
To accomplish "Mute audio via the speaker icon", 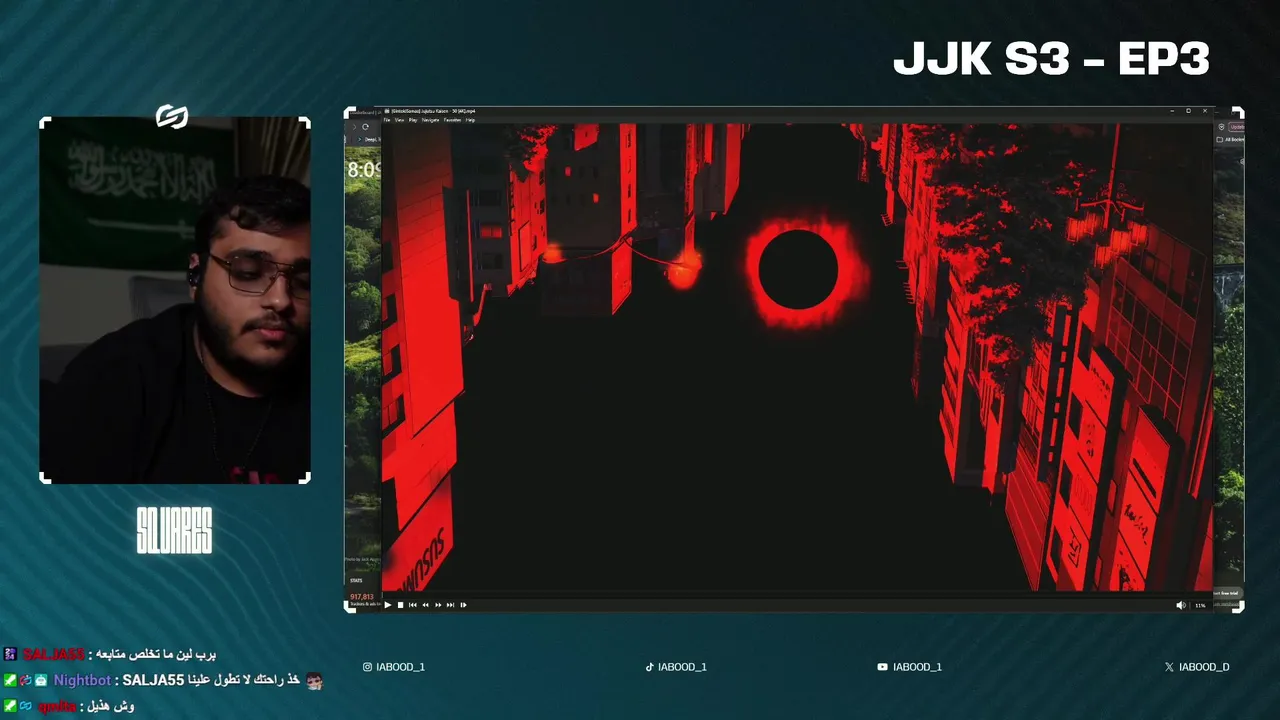I will 1180,605.
